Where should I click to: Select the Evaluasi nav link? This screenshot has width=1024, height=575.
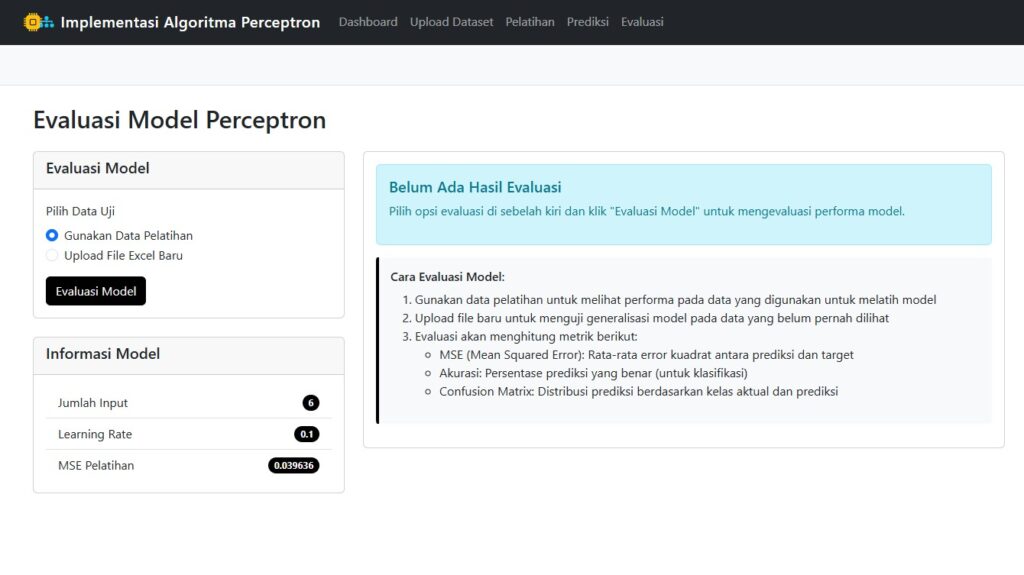point(642,22)
